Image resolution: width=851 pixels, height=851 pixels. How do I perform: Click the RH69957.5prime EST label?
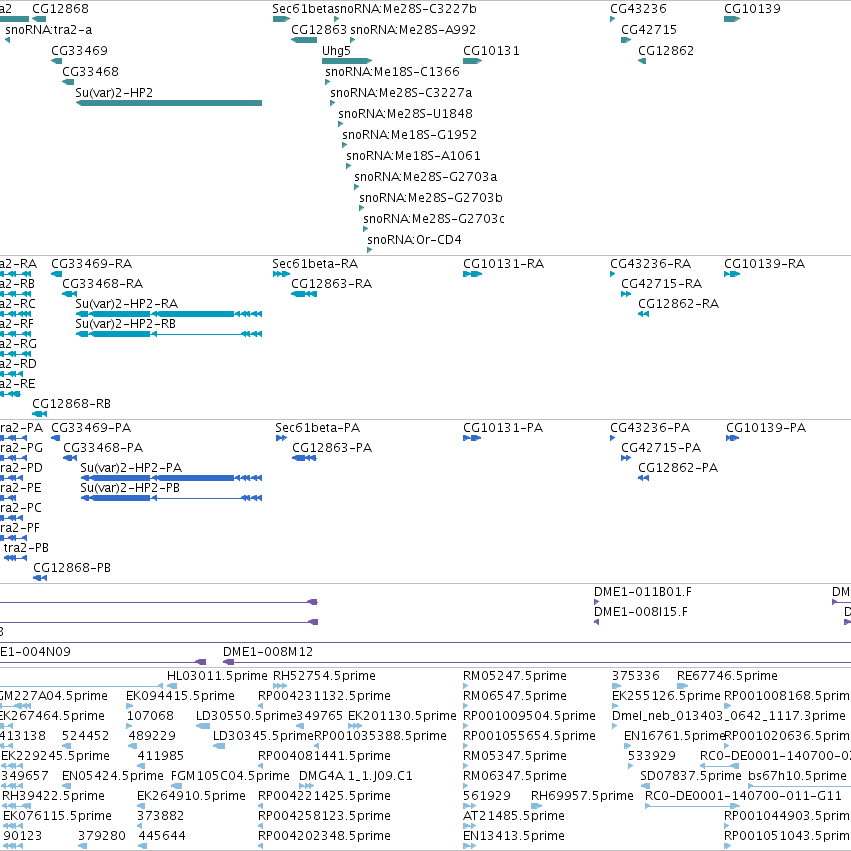(x=582, y=796)
